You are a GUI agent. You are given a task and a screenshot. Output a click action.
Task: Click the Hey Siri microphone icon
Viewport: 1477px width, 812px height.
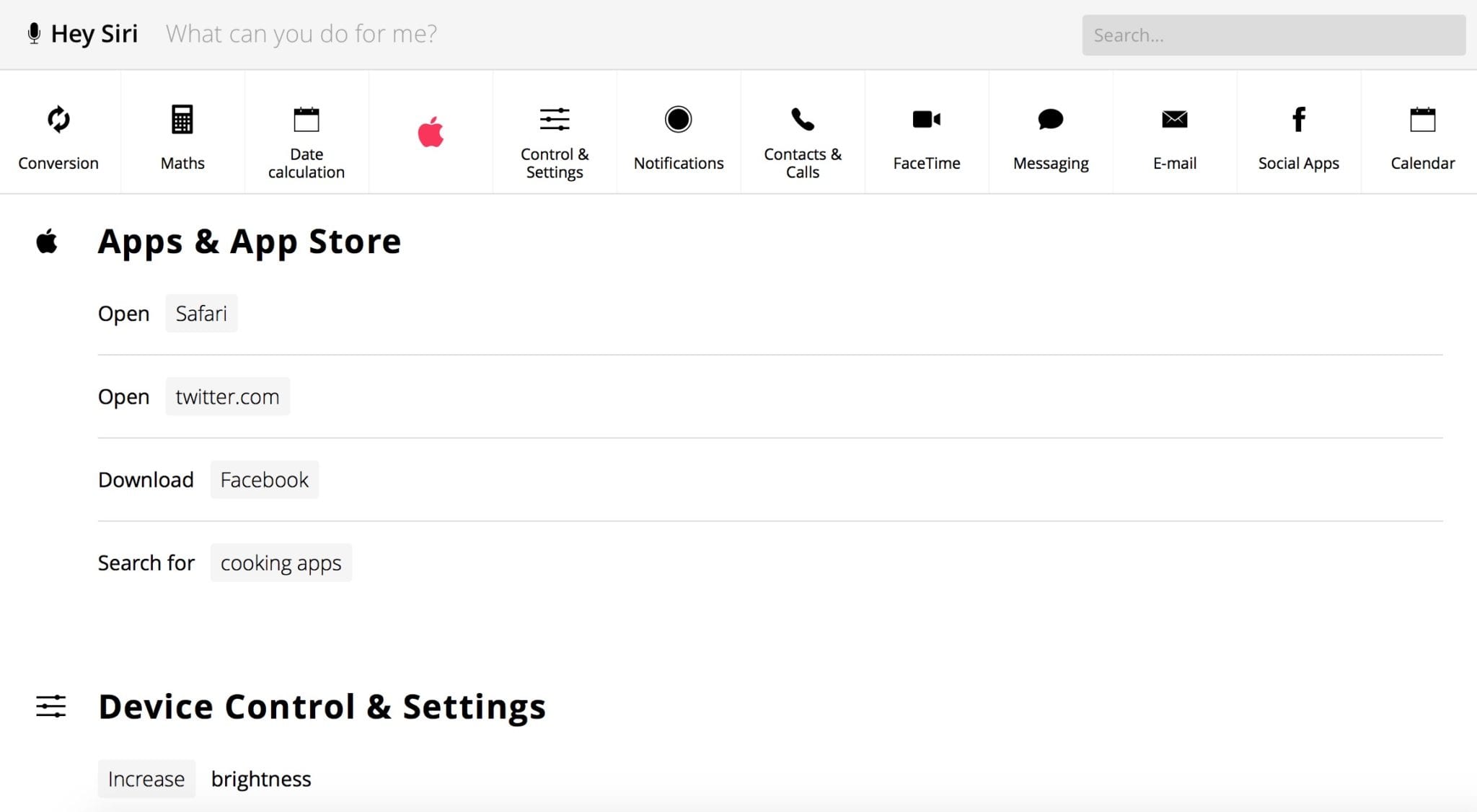click(34, 33)
